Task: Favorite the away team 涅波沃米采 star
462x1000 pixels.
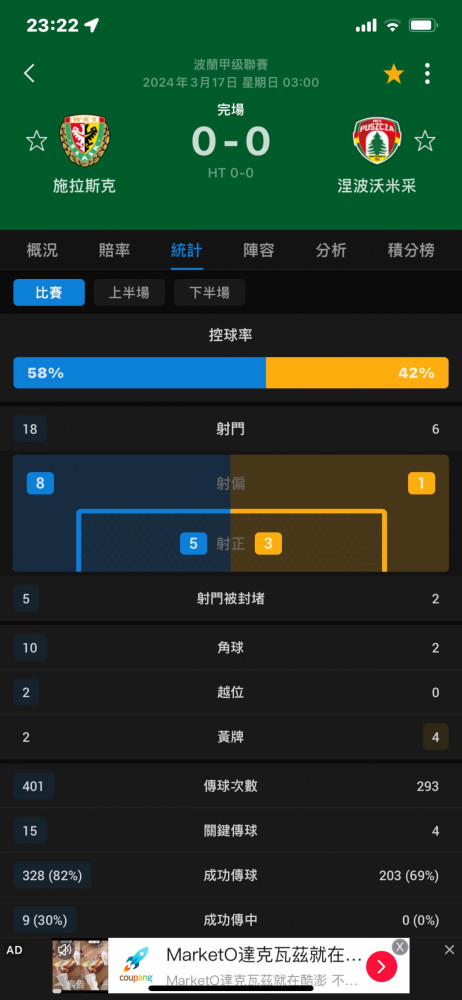Action: (425, 140)
